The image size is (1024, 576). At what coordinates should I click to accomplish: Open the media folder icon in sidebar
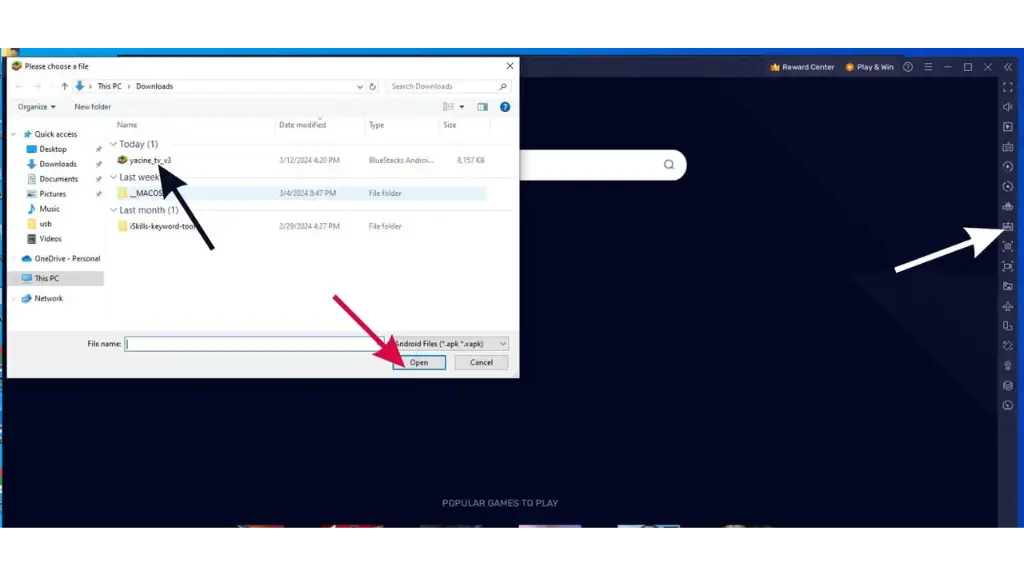coord(1008,286)
